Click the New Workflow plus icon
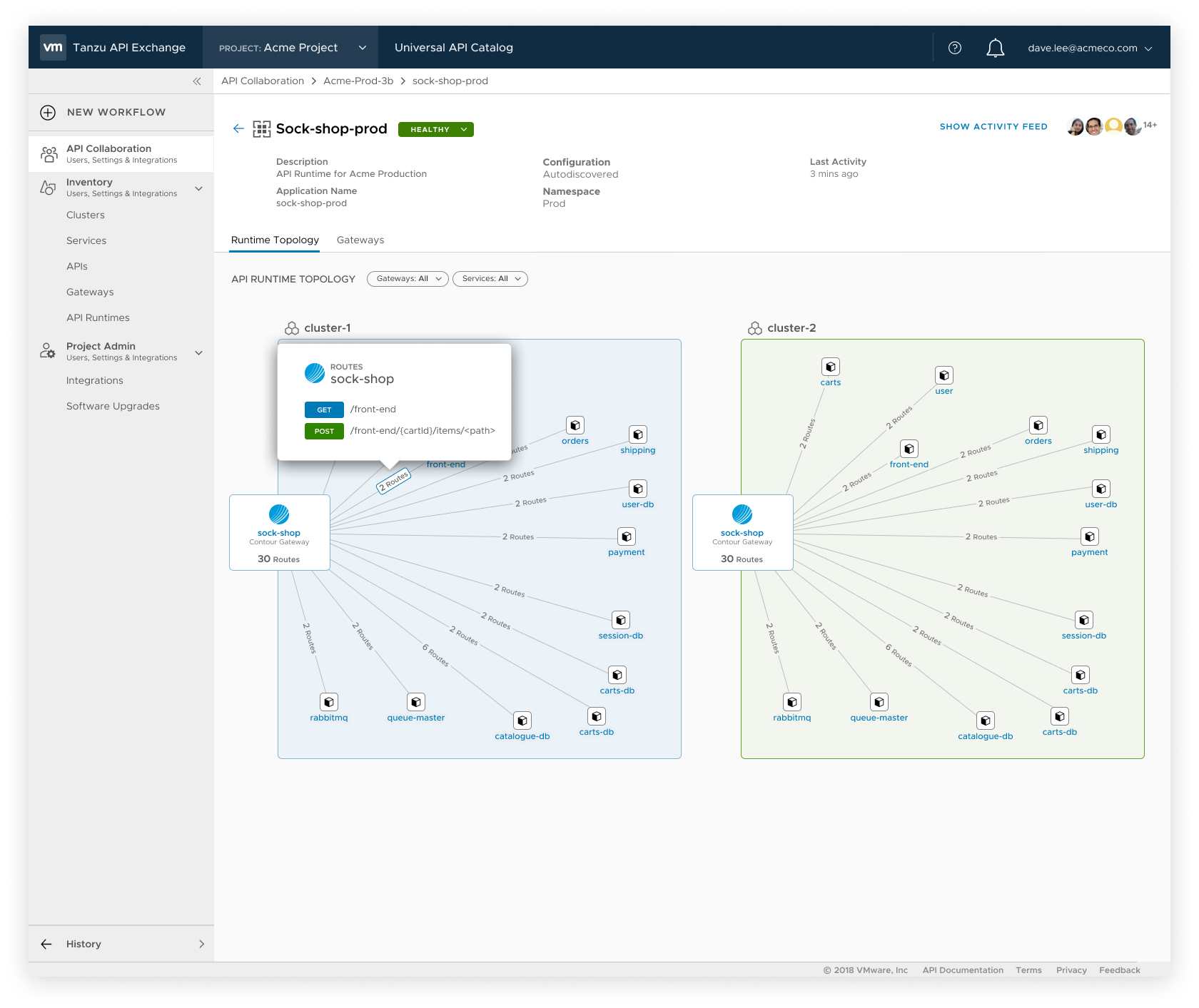The width and height of the screenshot is (1199, 1008). click(48, 113)
